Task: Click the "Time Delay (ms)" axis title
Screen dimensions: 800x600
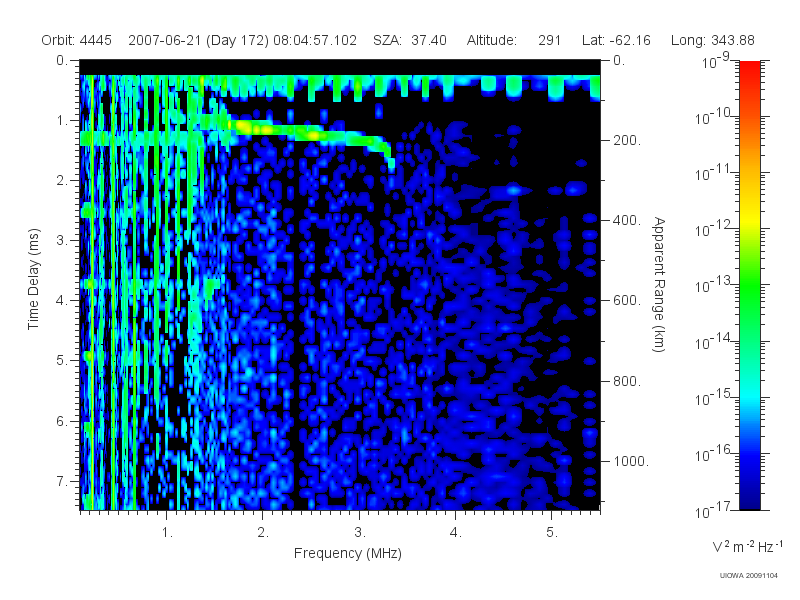Action: click(x=33, y=279)
